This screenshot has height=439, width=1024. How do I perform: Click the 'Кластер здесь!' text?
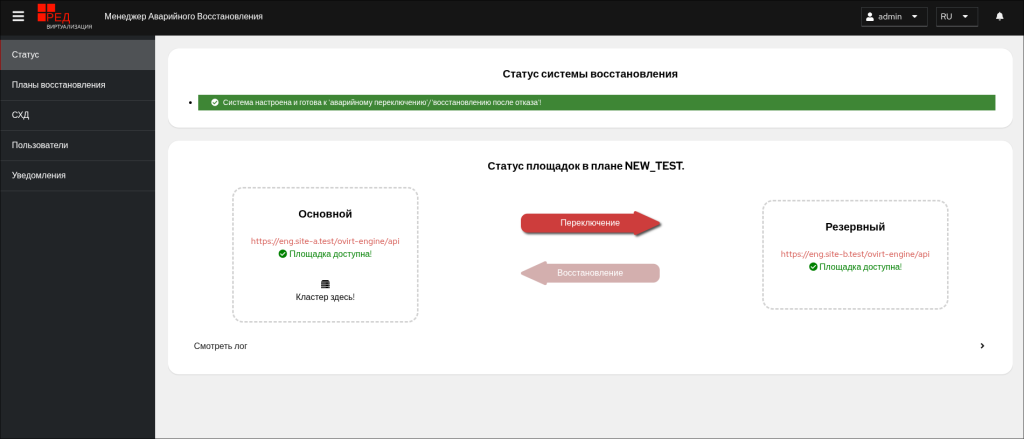click(x=325, y=297)
